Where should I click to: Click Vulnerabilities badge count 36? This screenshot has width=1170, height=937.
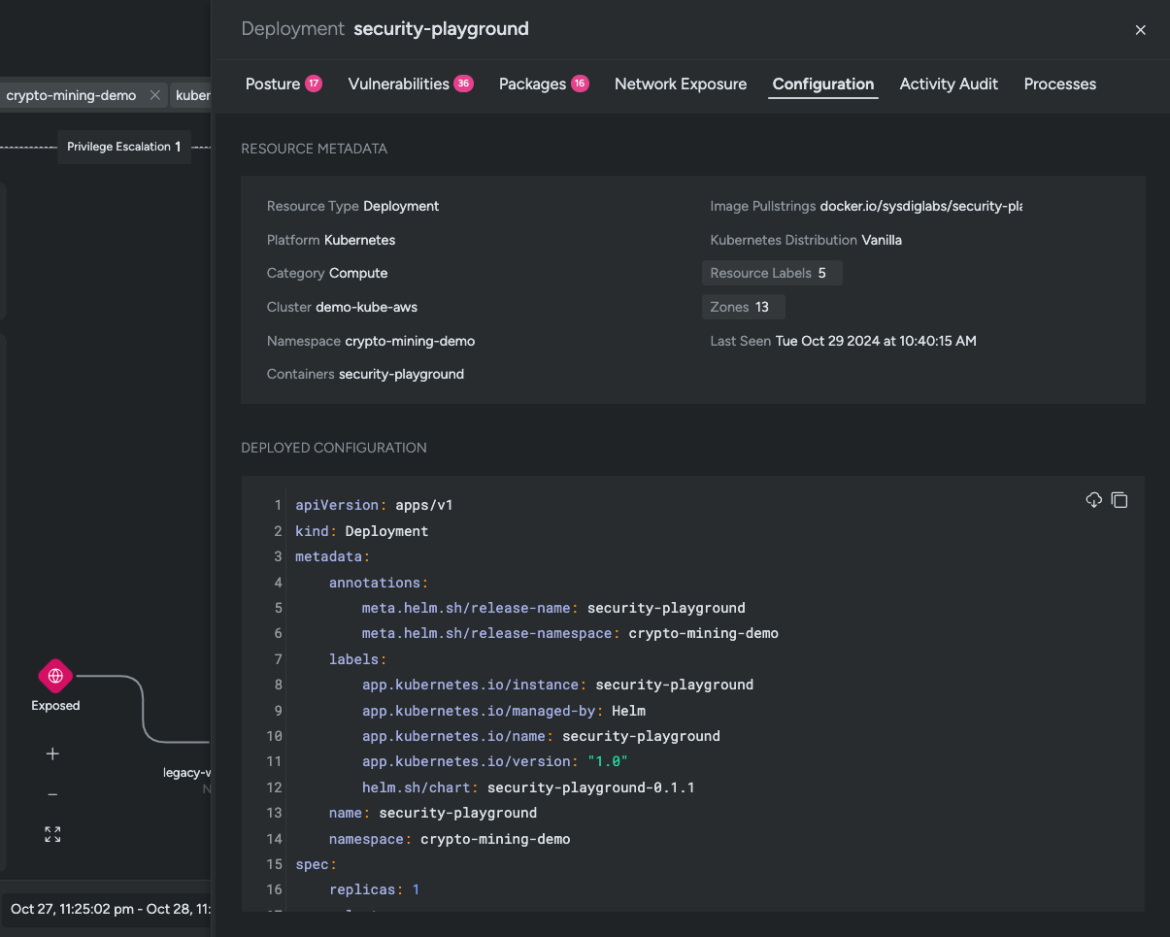pos(463,84)
